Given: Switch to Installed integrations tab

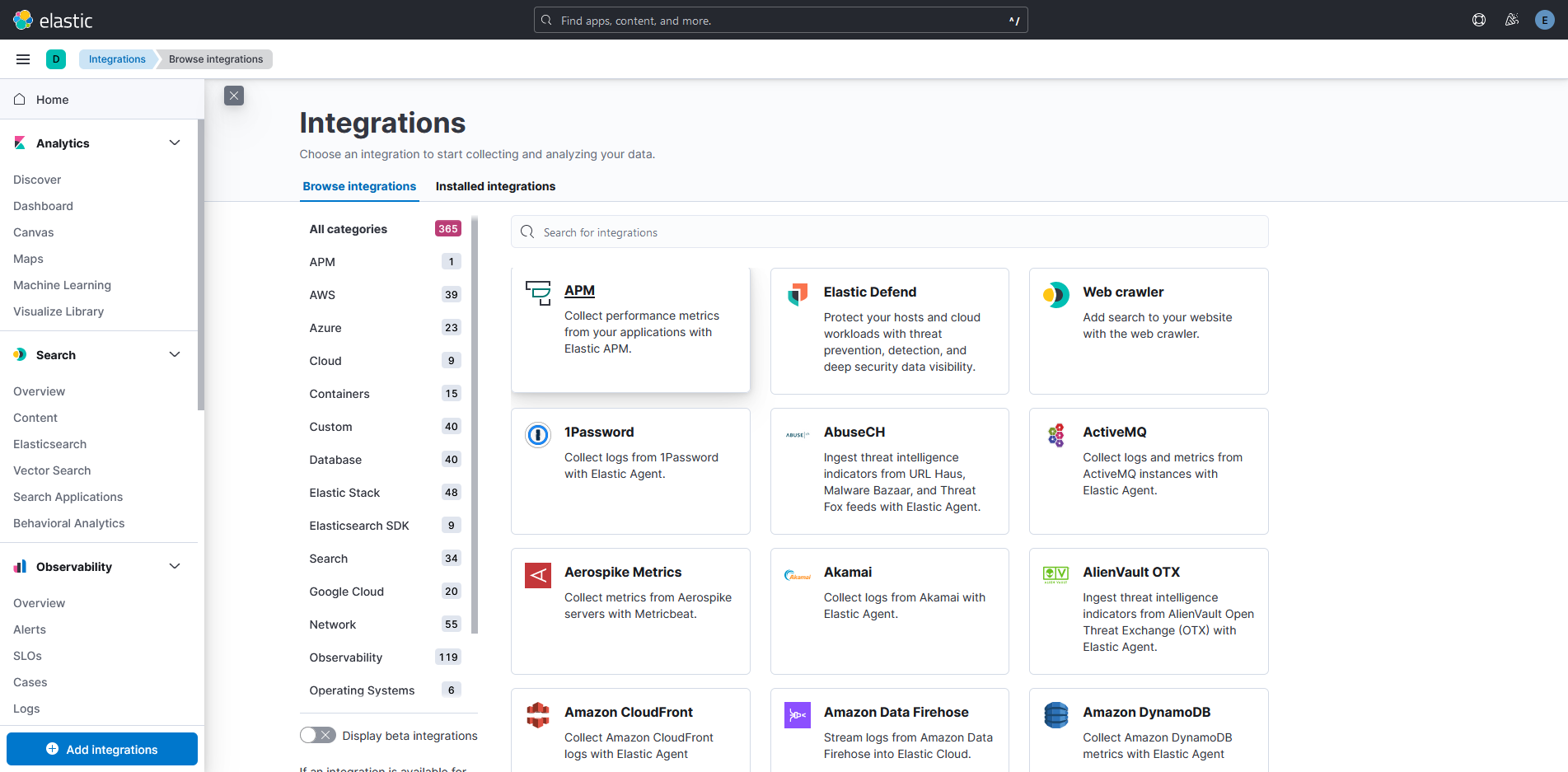Looking at the screenshot, I should [495, 186].
